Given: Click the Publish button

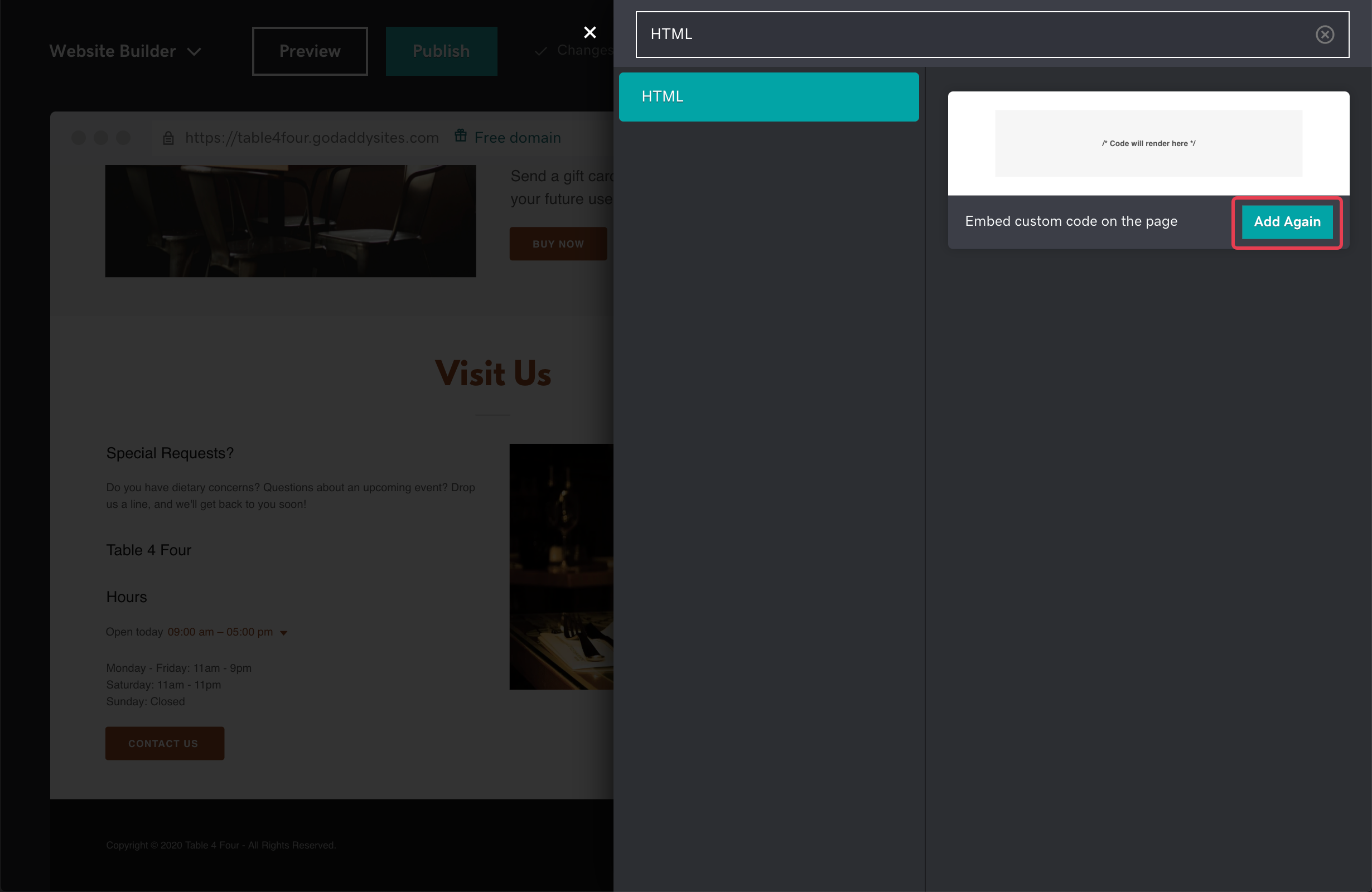Looking at the screenshot, I should coord(441,51).
